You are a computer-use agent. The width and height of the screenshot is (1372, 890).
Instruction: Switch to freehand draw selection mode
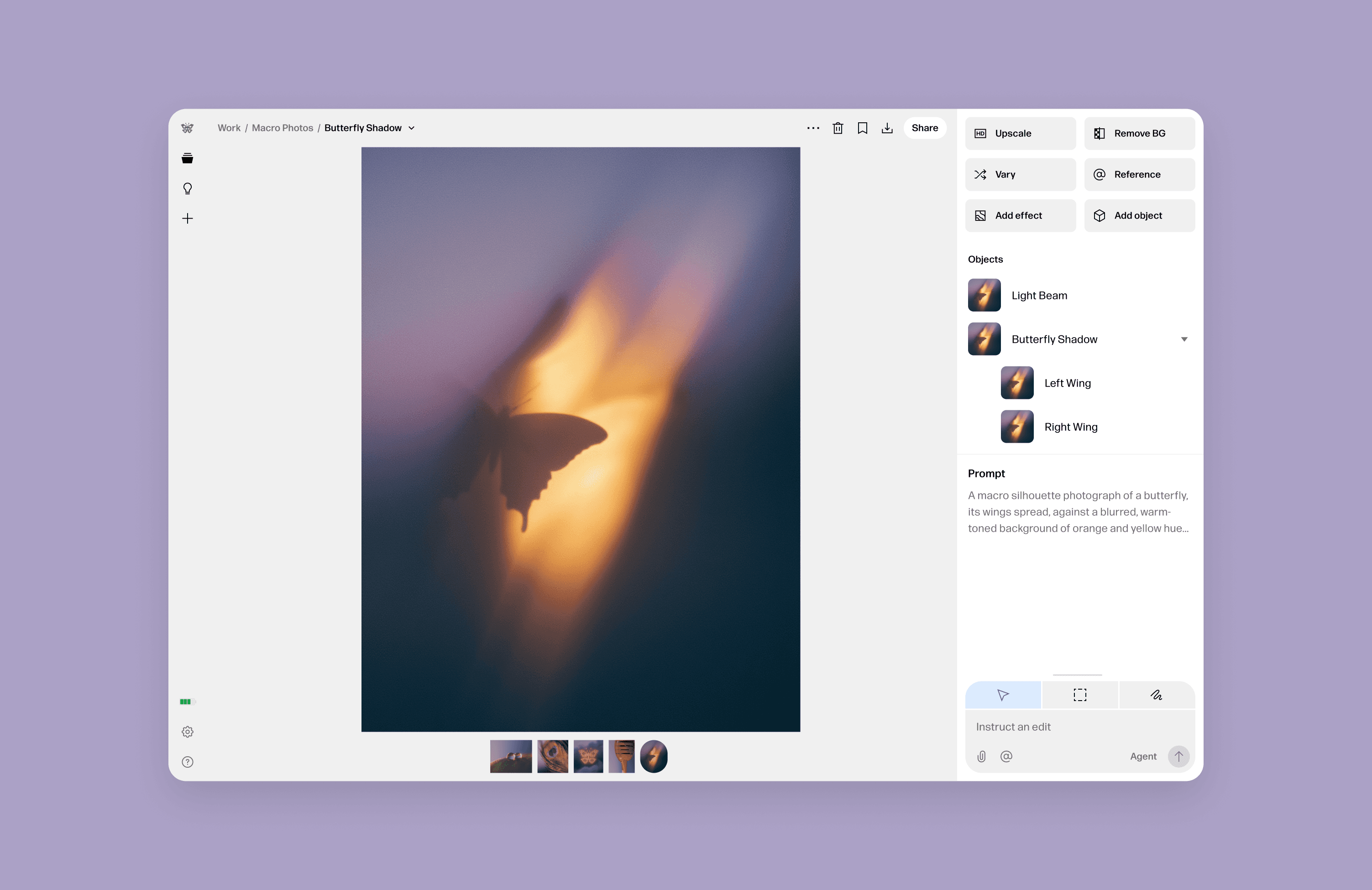1157,695
